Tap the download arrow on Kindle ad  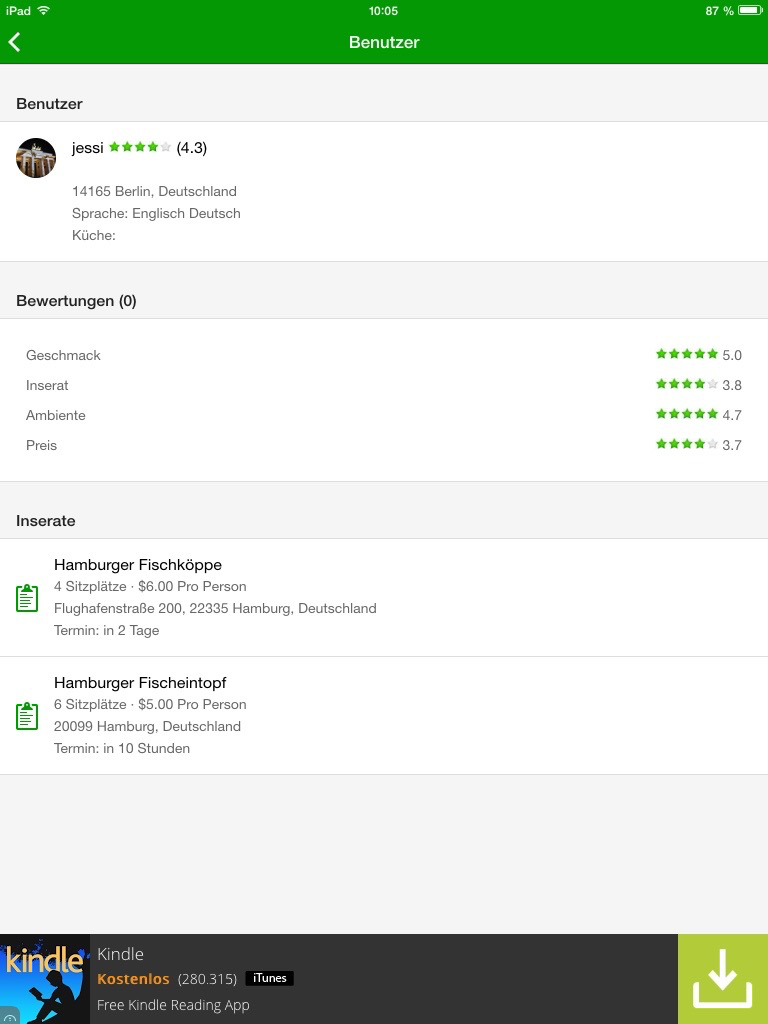coord(722,979)
